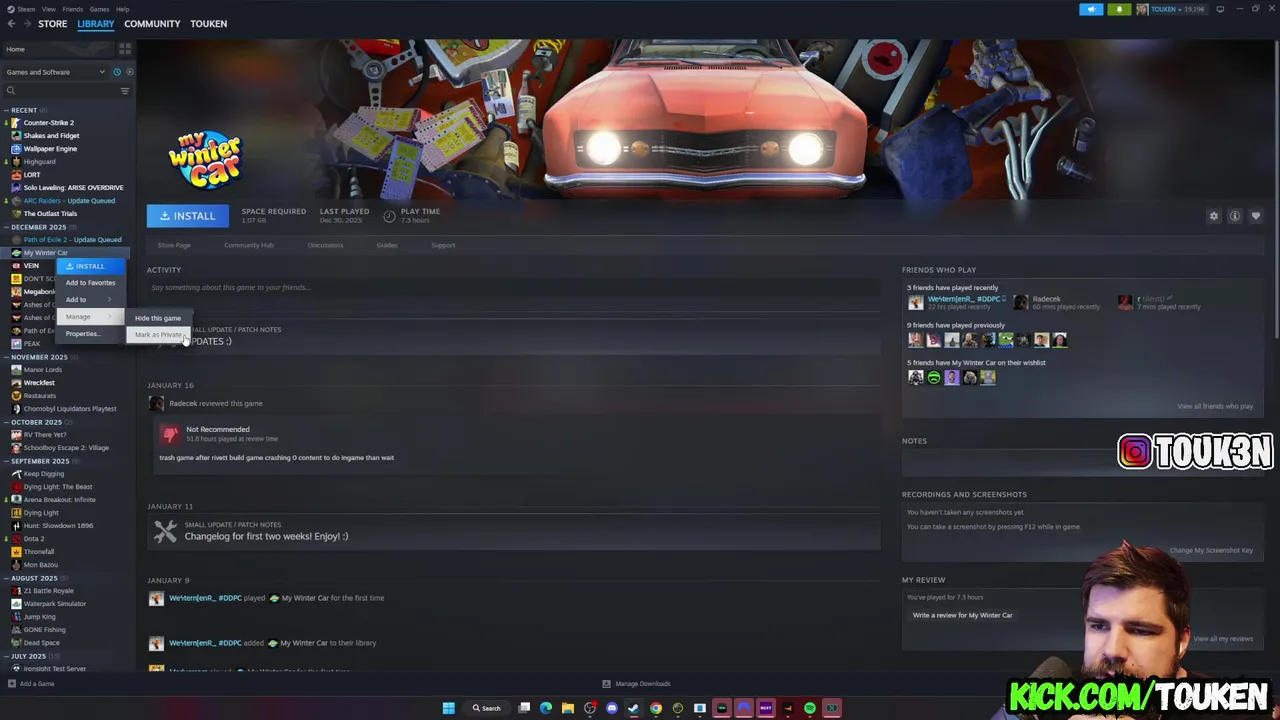View all my reviews
This screenshot has width=1280, height=720.
1223,639
